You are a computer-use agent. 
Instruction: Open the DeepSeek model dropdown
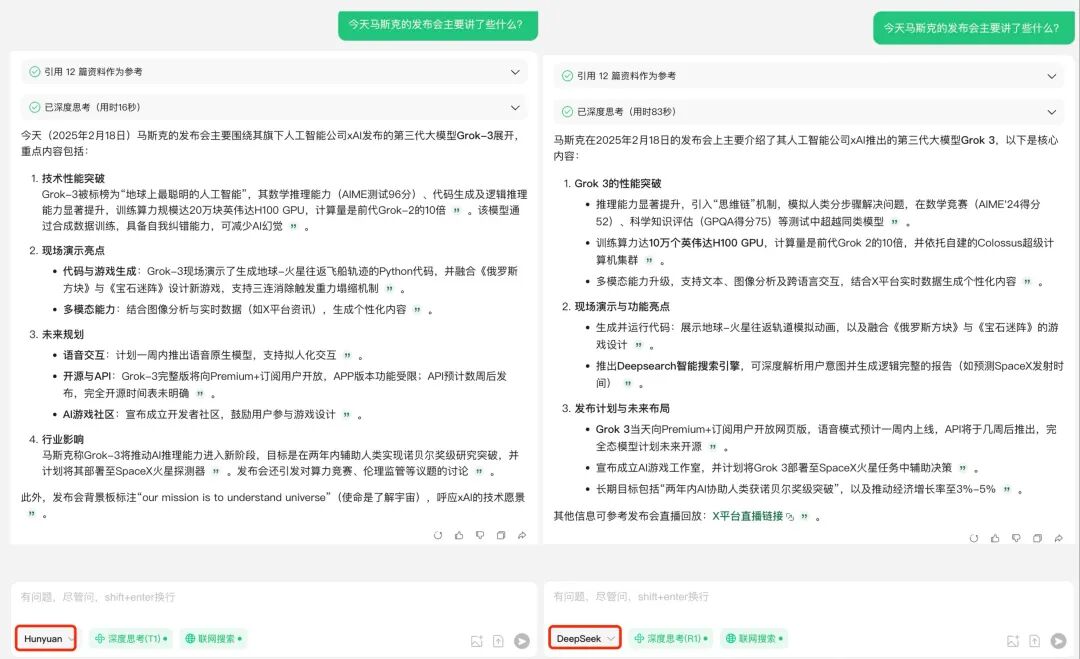[585, 638]
